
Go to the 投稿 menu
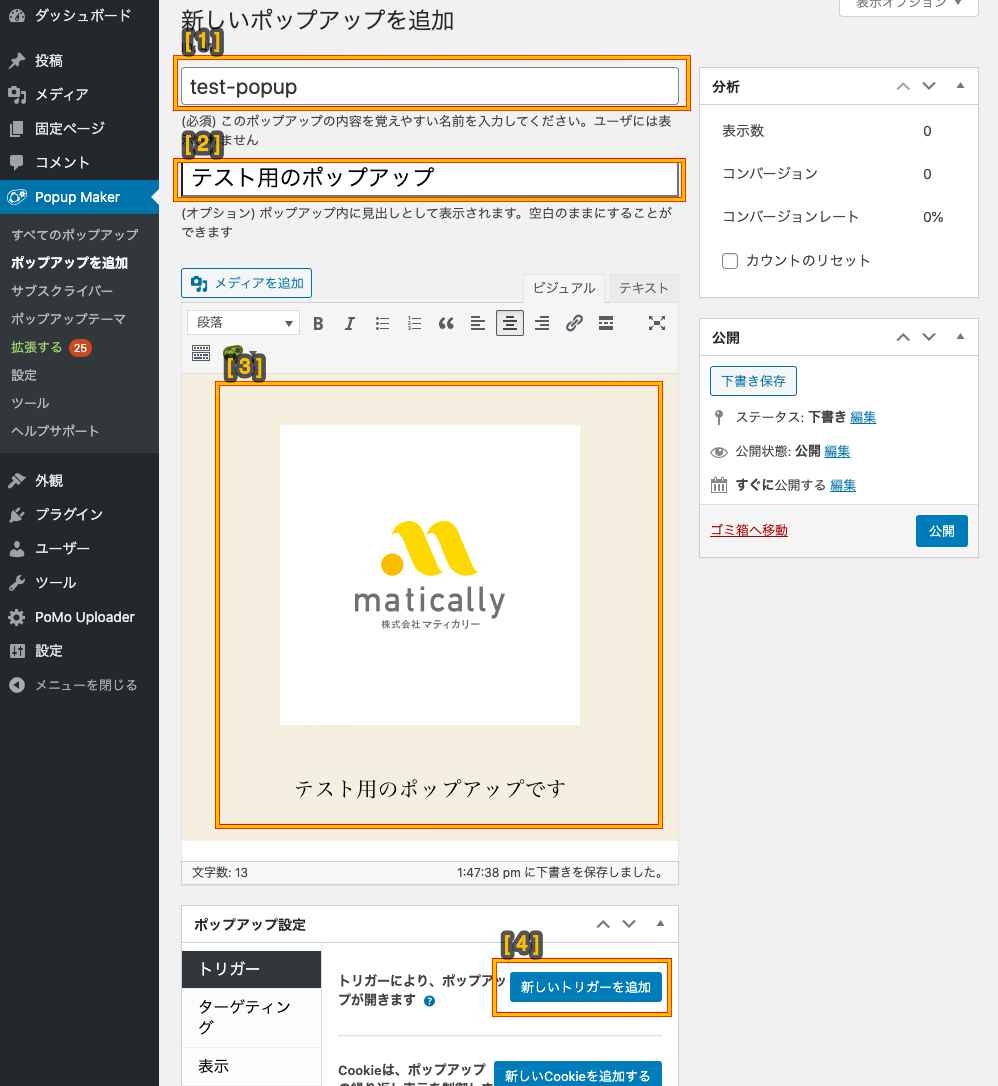click(x=80, y=60)
